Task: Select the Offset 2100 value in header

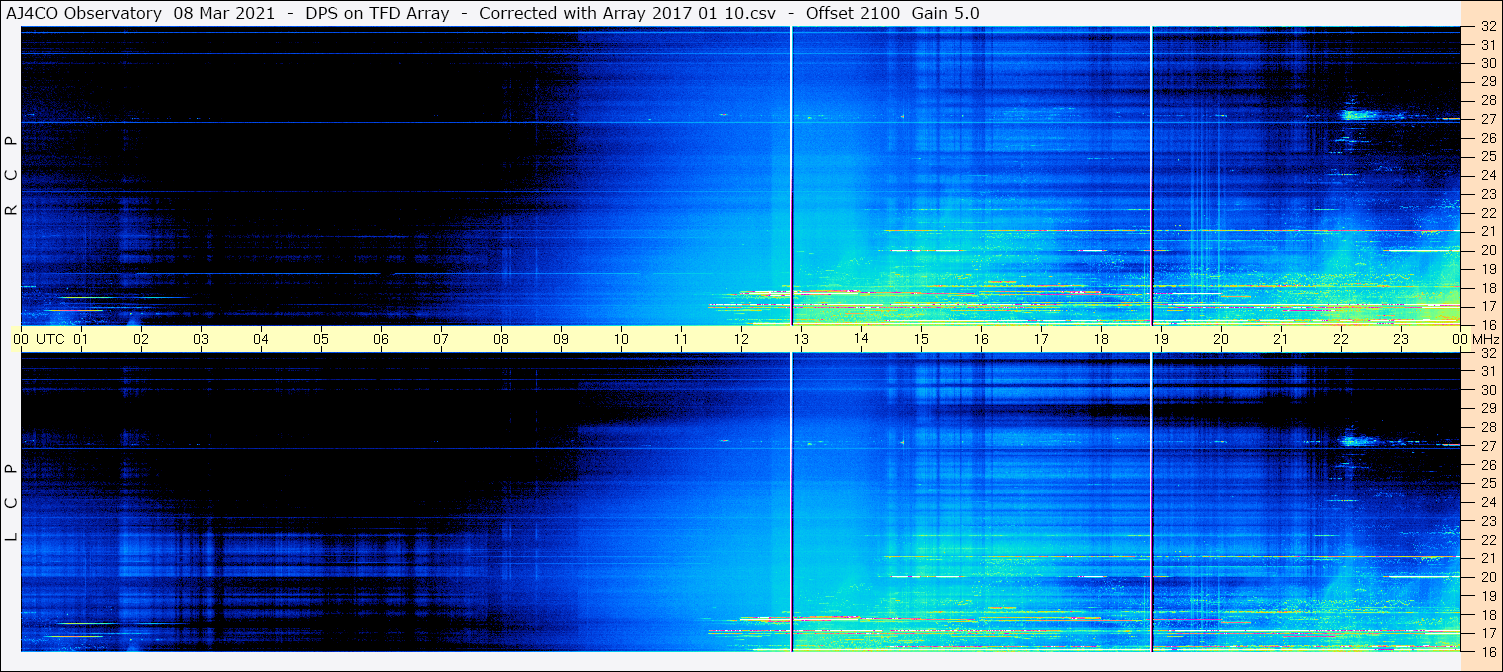Action: [x=851, y=14]
